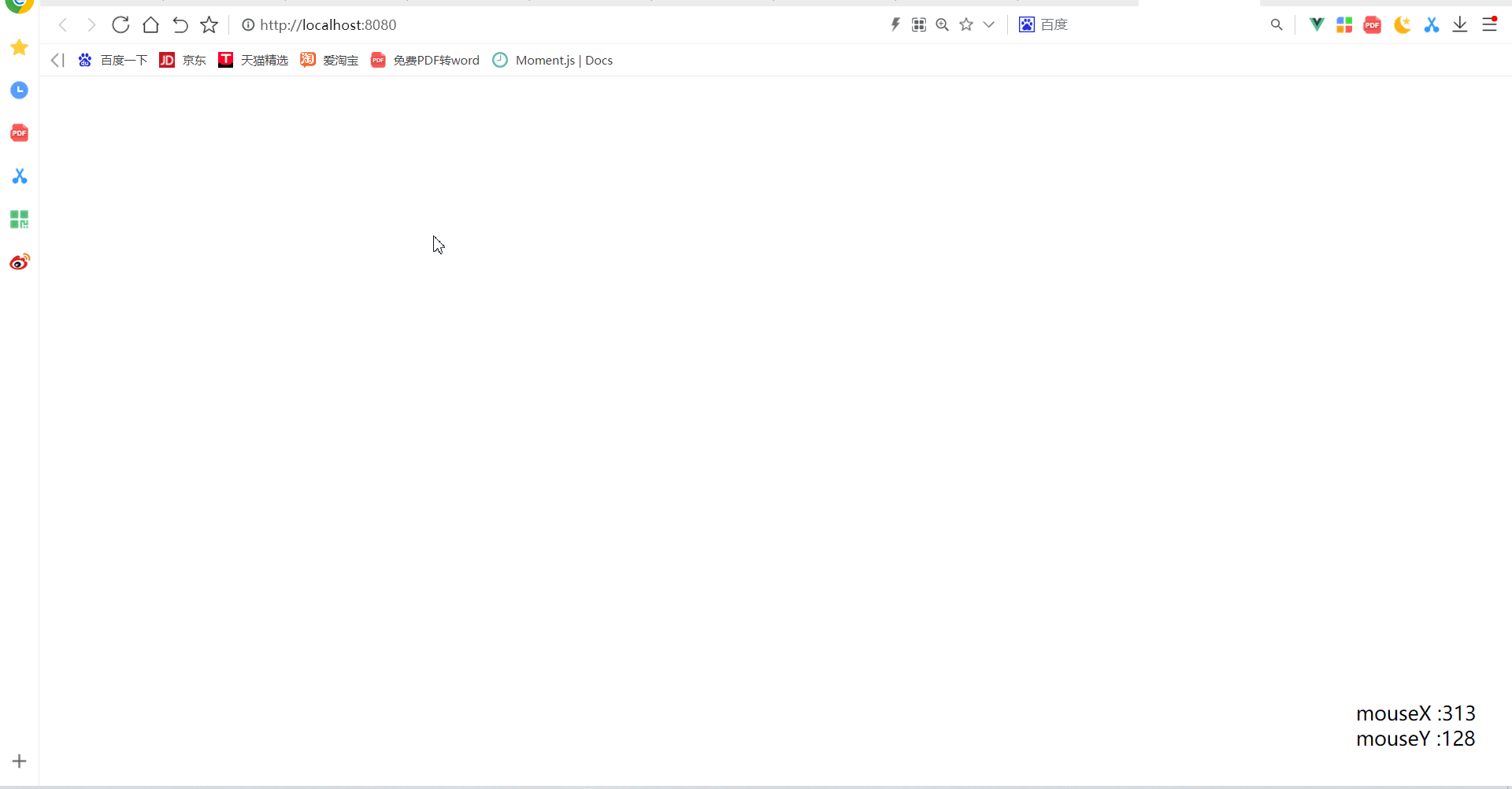Open the browser main menu
1512x789 pixels.
[1489, 25]
